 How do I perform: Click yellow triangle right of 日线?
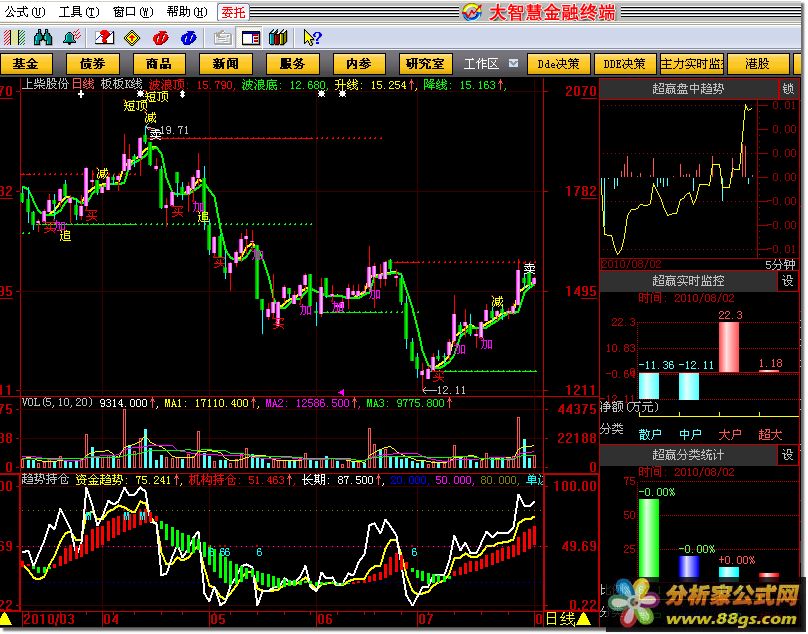pos(583,619)
